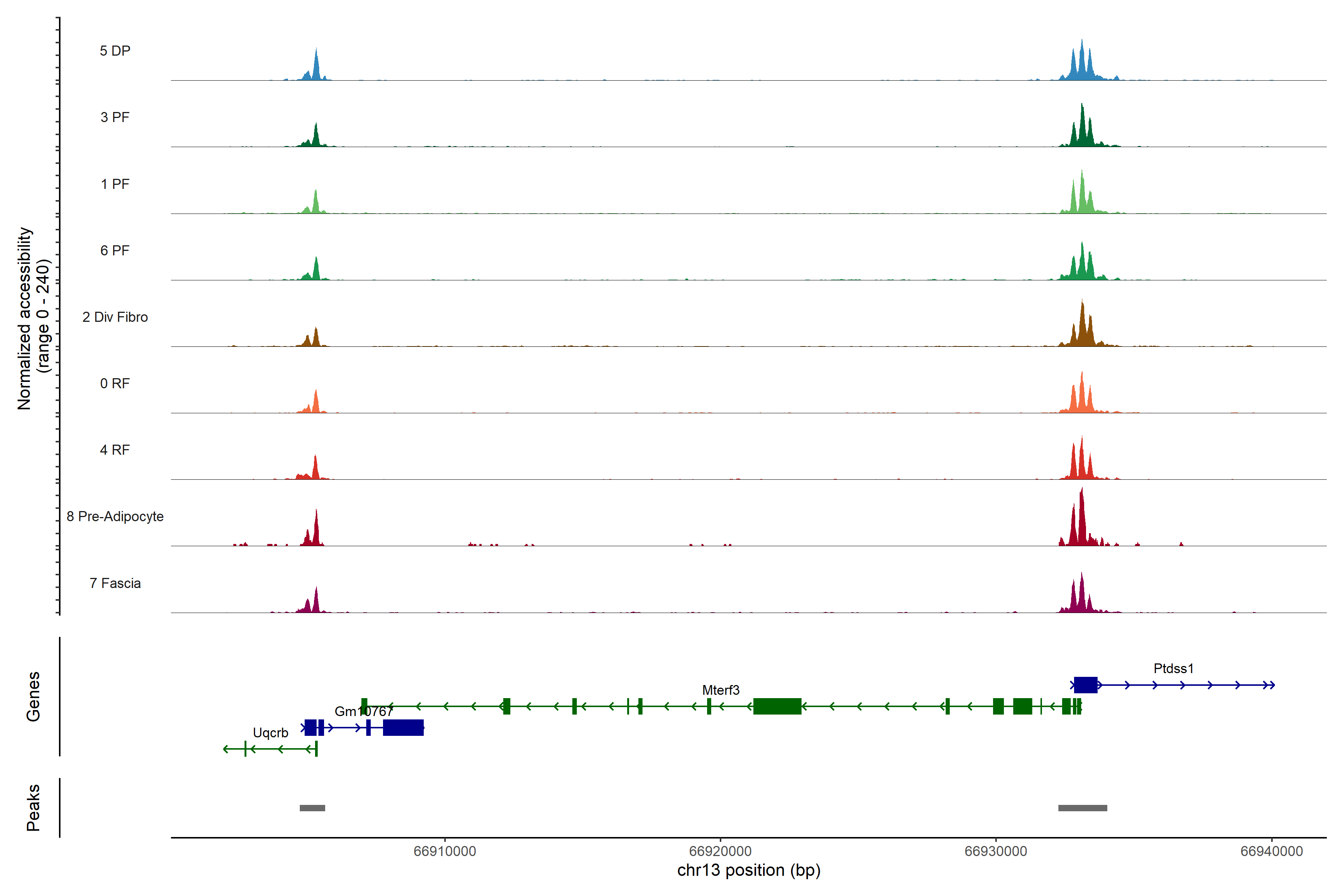The height and width of the screenshot is (896, 1344).
Task: Click the 7 Fascia track label
Action: coord(115,583)
